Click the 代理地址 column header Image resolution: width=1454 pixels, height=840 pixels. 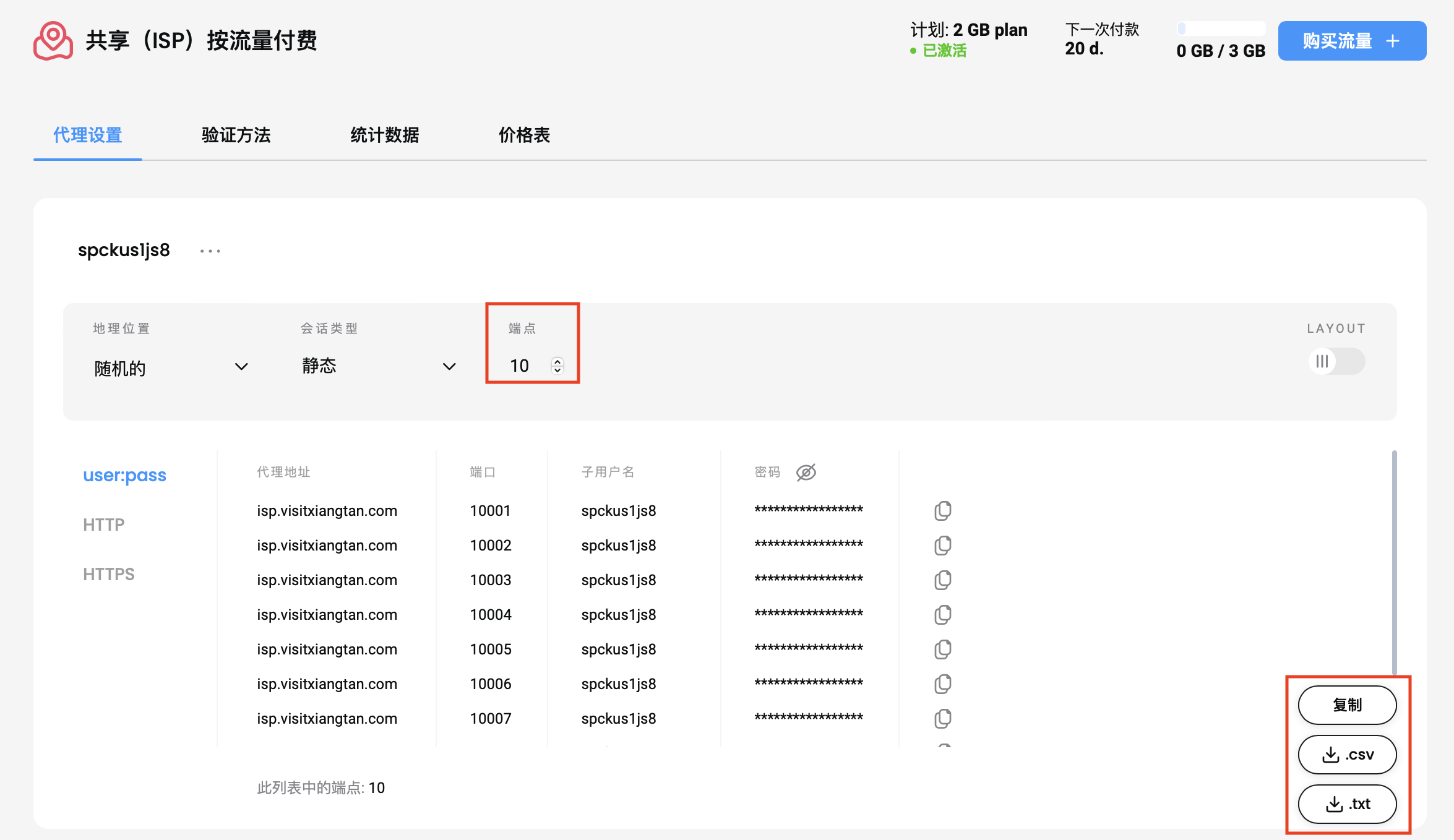click(x=283, y=473)
